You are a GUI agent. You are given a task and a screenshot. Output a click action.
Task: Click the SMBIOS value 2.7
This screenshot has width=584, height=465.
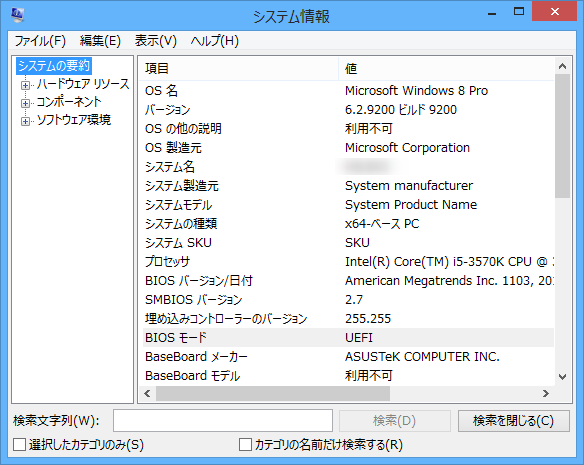coord(354,300)
